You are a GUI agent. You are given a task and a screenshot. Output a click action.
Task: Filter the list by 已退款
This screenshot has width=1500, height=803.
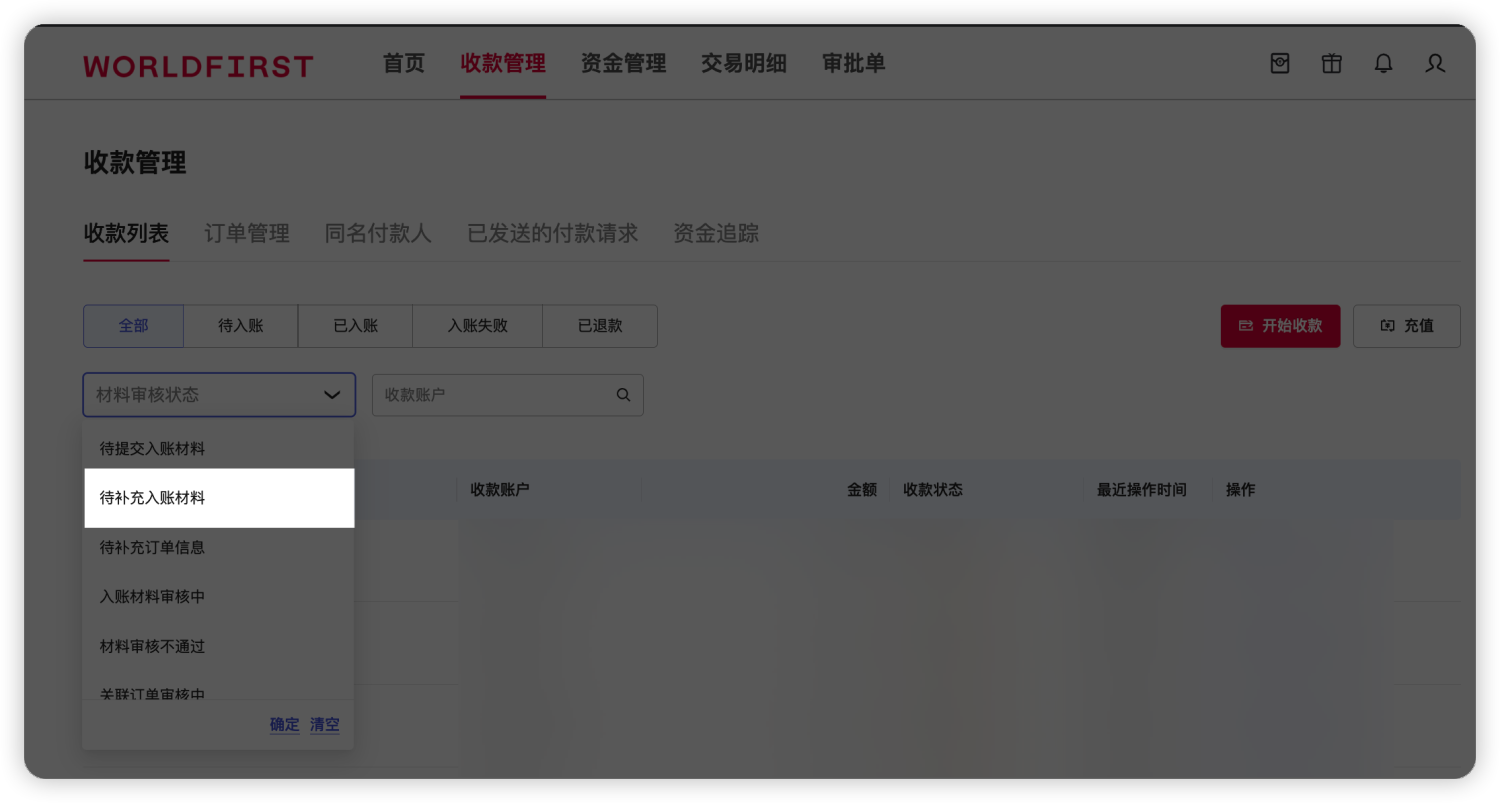(600, 326)
